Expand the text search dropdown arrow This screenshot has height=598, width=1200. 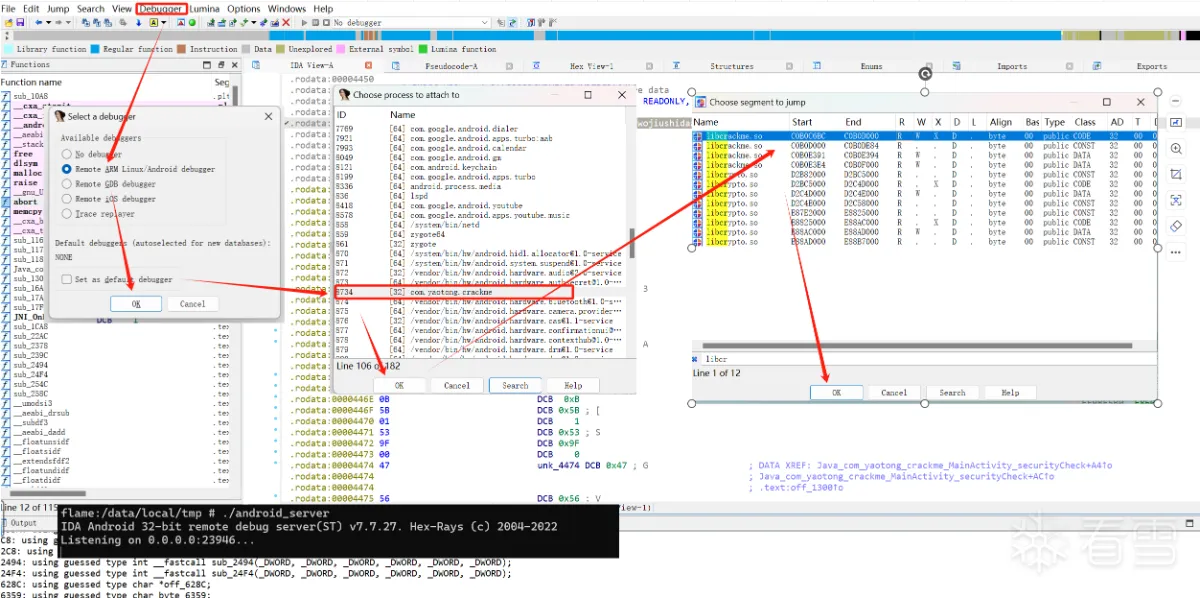(164, 22)
